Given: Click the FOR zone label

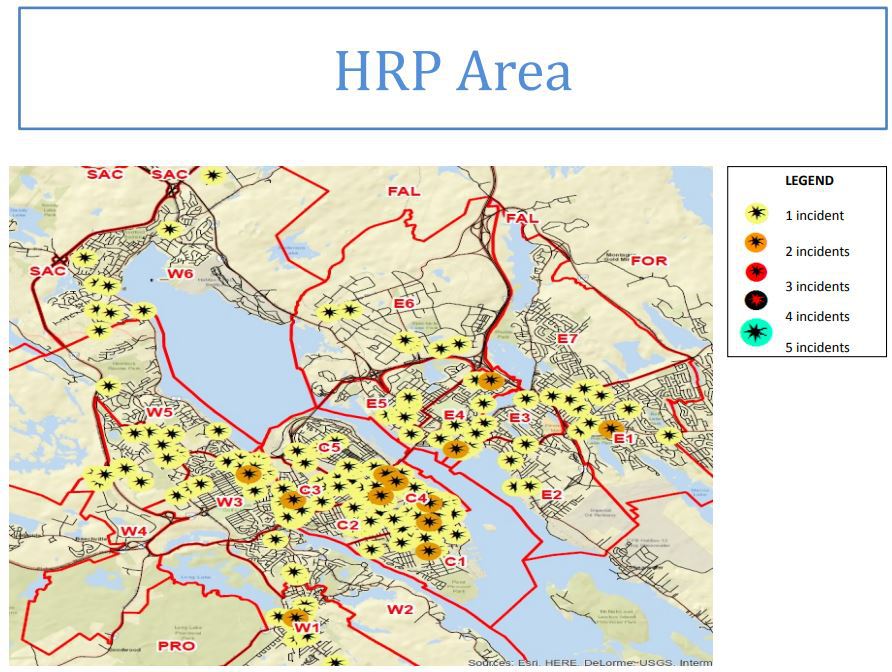Looking at the screenshot, I should tap(649, 261).
